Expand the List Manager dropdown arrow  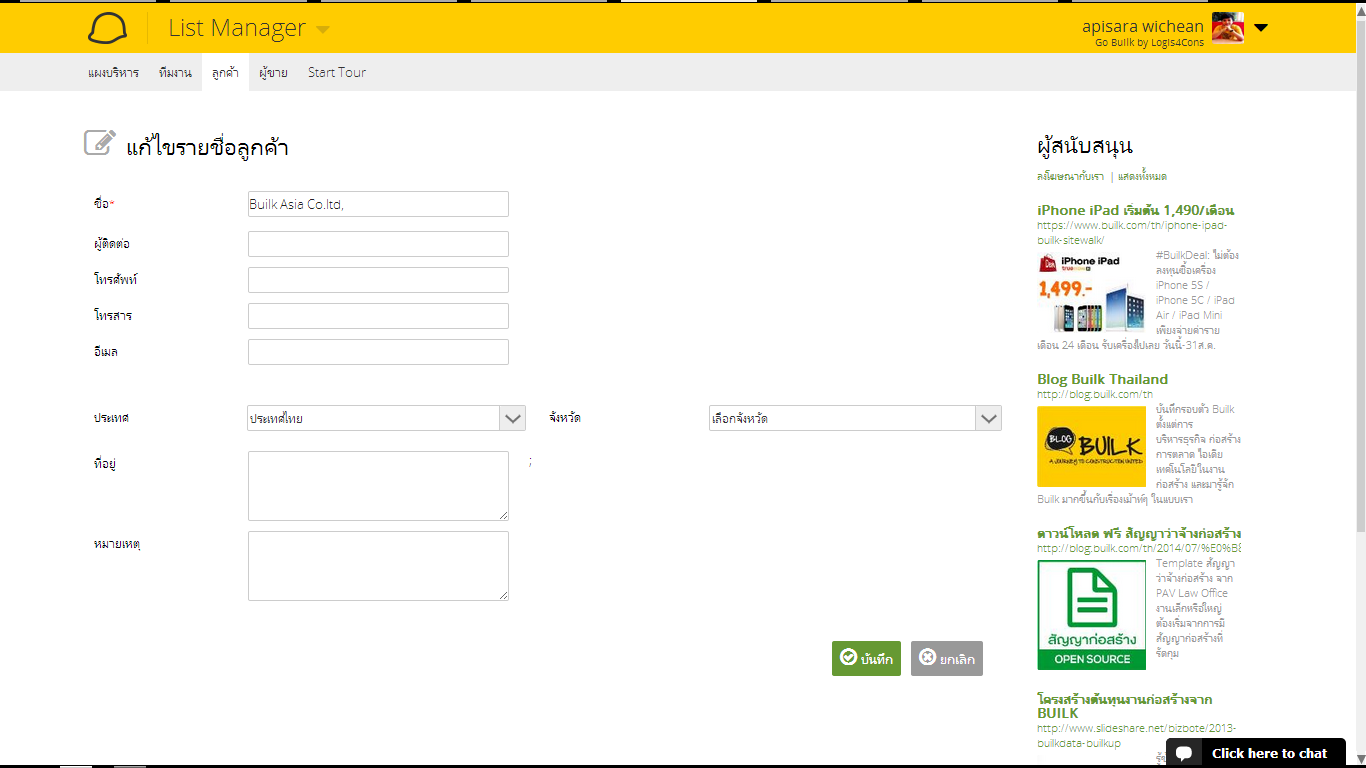tap(322, 30)
